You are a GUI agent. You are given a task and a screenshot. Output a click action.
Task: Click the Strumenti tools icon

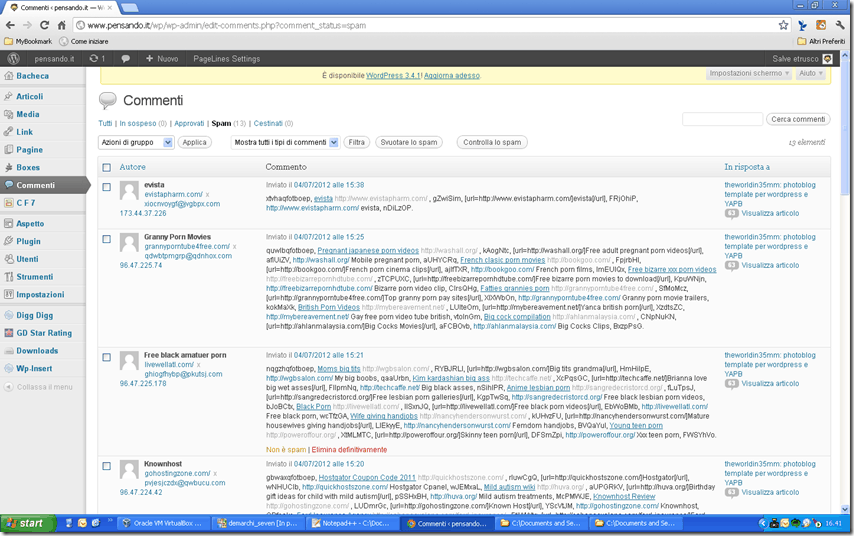pos(9,277)
